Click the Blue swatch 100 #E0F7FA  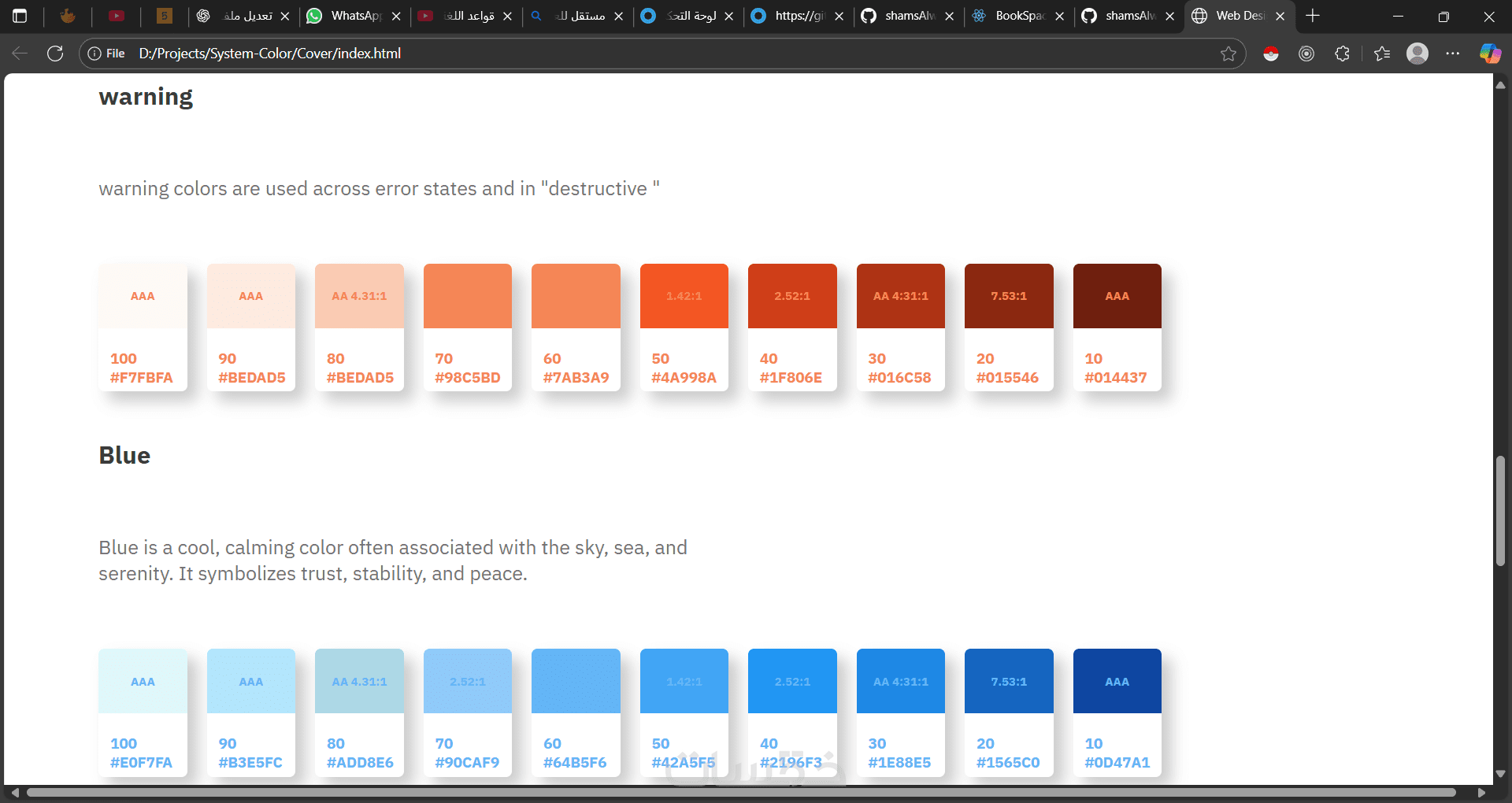click(x=143, y=712)
